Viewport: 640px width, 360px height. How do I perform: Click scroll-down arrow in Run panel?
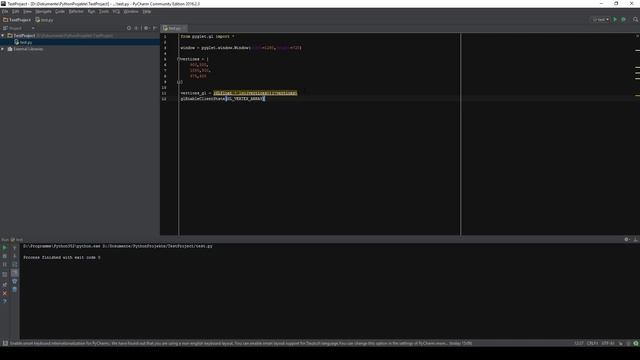click(x=15, y=256)
